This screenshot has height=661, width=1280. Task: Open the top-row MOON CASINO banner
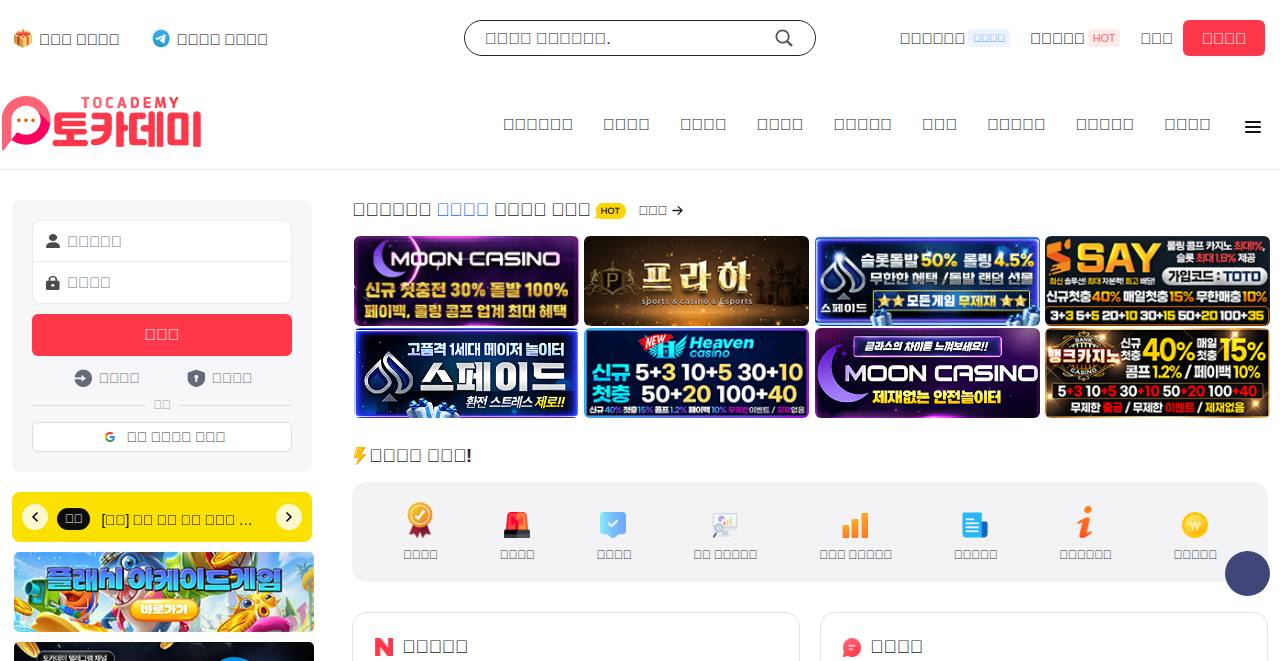pos(466,281)
